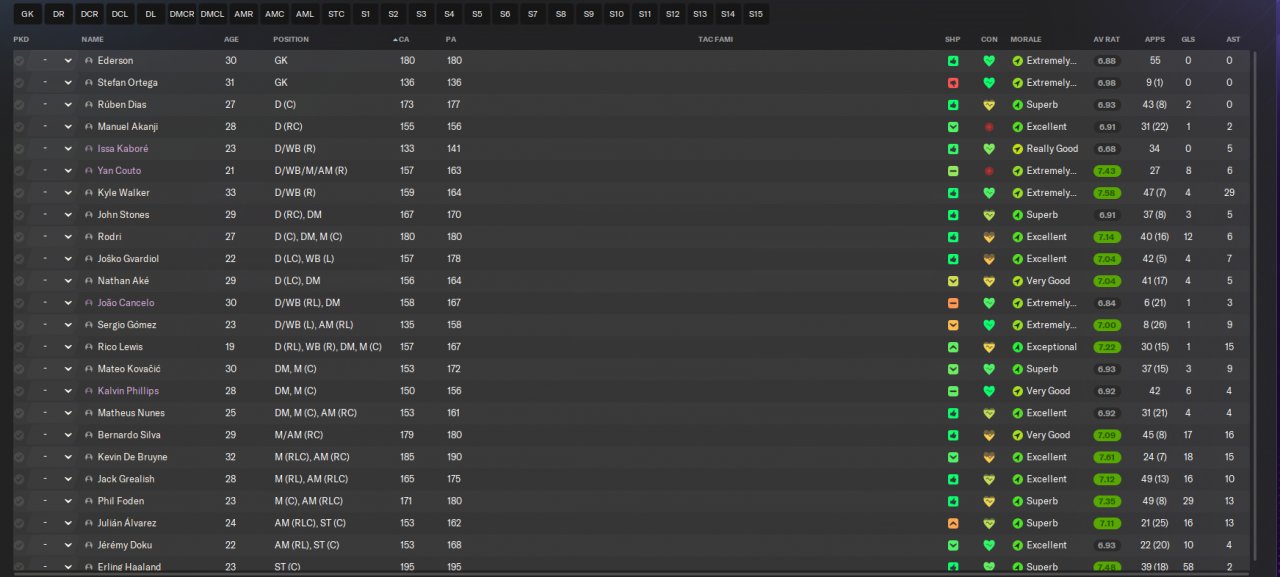Click Manuel Akanji's red injury condition icon
1280x577 pixels.
tap(989, 127)
